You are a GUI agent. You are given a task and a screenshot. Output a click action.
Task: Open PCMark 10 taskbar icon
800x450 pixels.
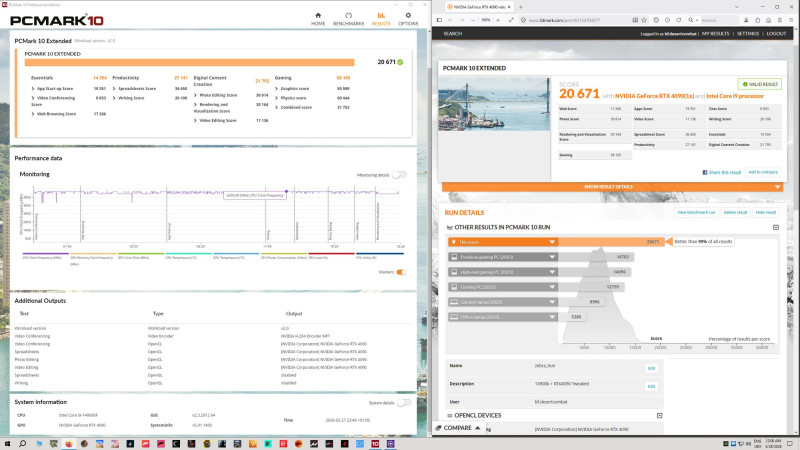pyautogui.click(x=375, y=444)
